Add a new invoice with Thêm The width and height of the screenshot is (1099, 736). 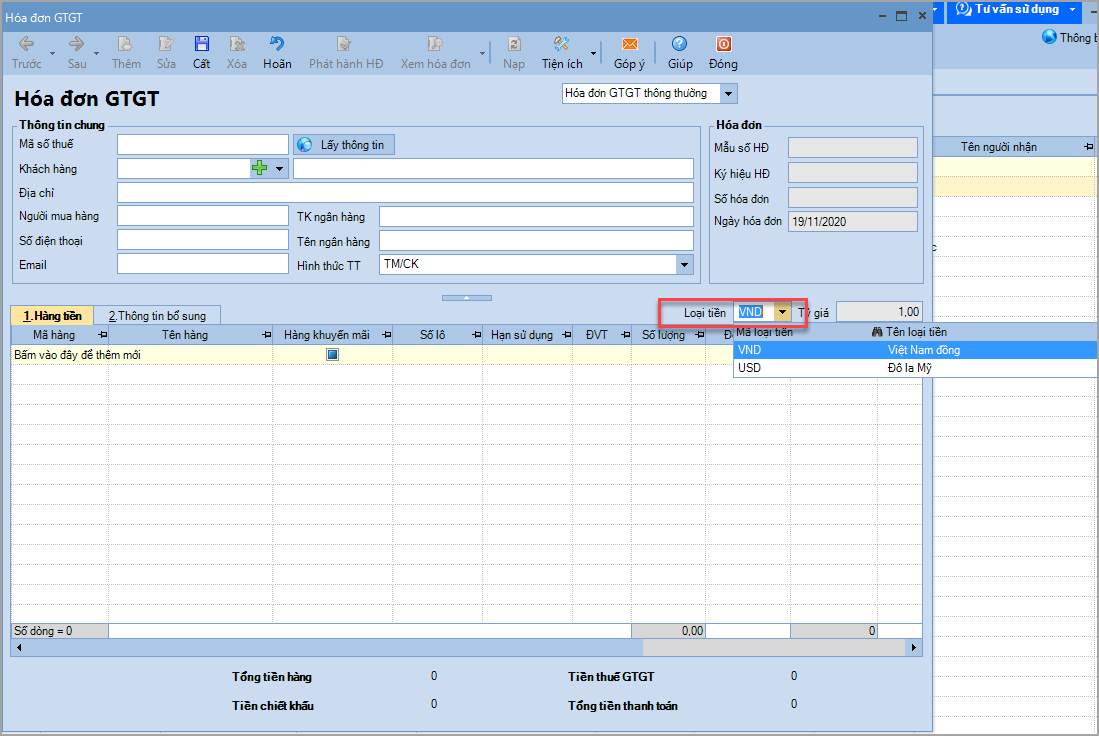126,53
